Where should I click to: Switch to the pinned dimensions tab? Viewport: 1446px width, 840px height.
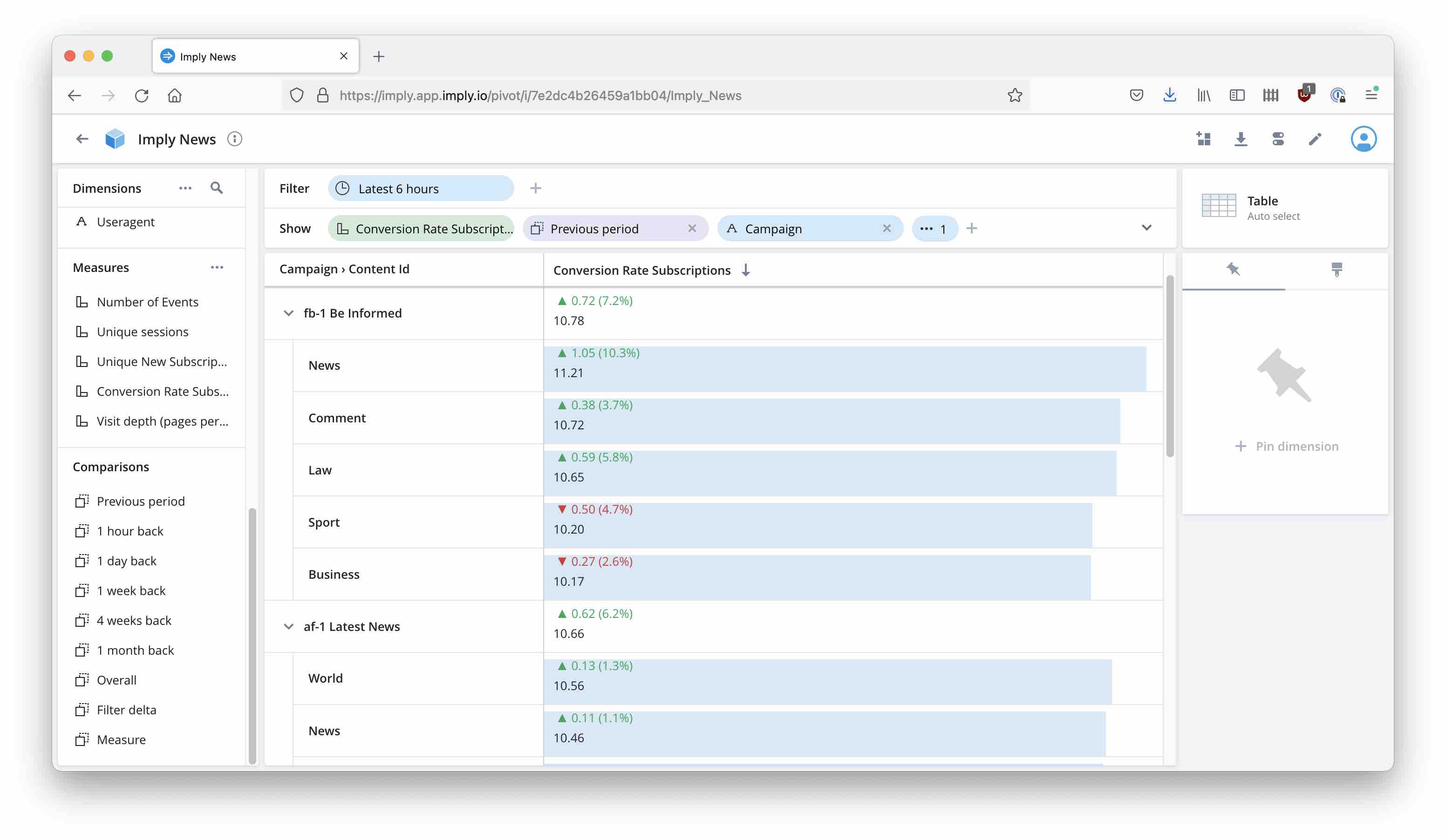(1233, 269)
